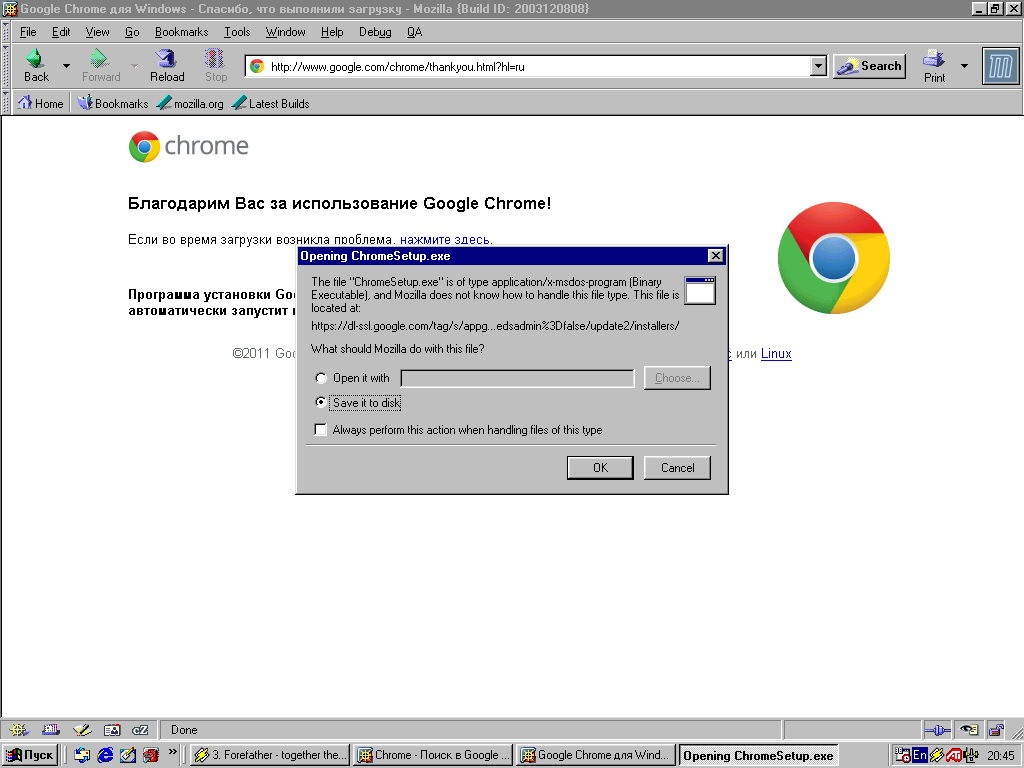Click the chrome logo on the page
Image resolution: width=1024 pixels, height=768 pixels.
click(x=189, y=146)
